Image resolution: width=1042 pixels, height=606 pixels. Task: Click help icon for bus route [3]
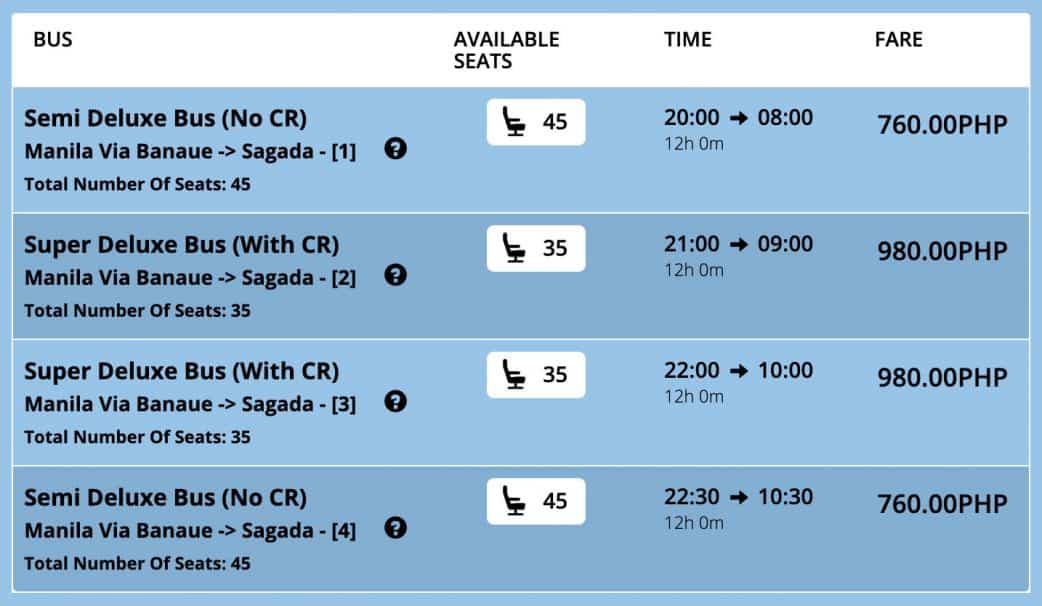point(395,402)
